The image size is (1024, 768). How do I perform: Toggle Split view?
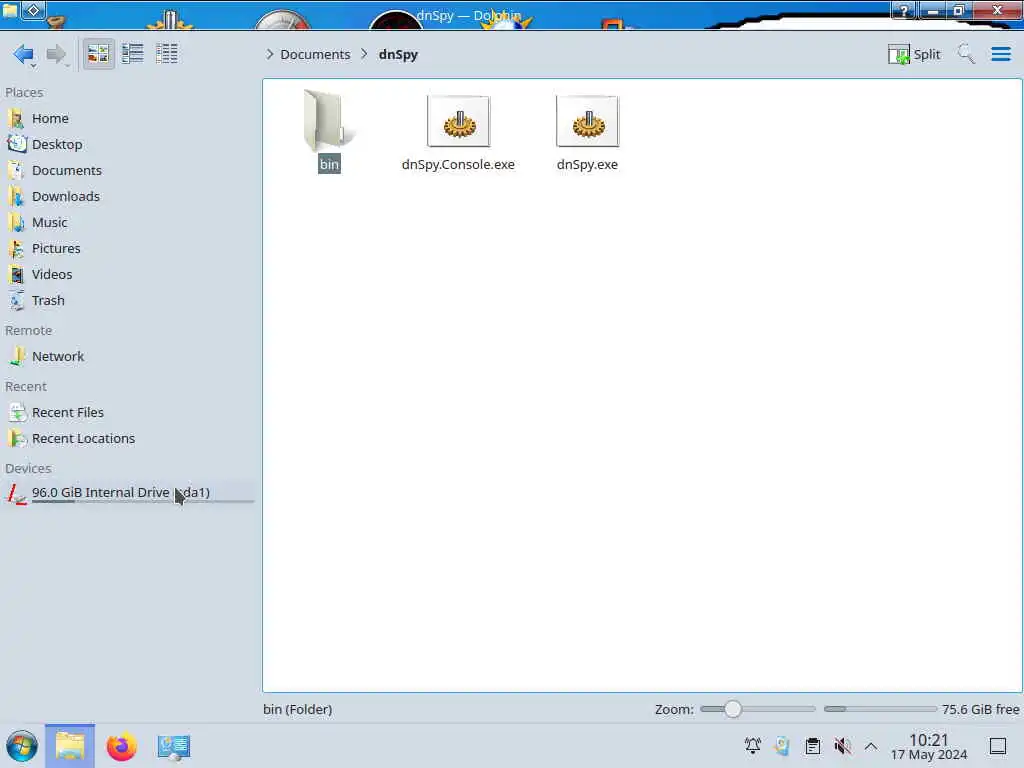914,54
